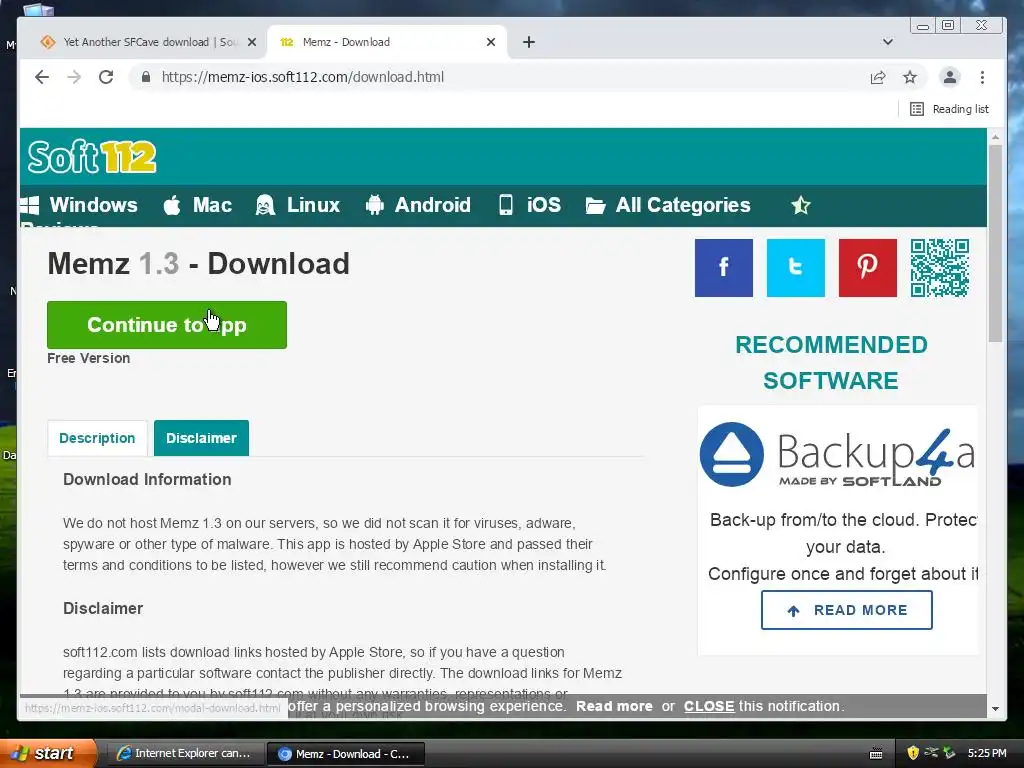
Task: Open the Windows category in navigation
Action: 80,205
